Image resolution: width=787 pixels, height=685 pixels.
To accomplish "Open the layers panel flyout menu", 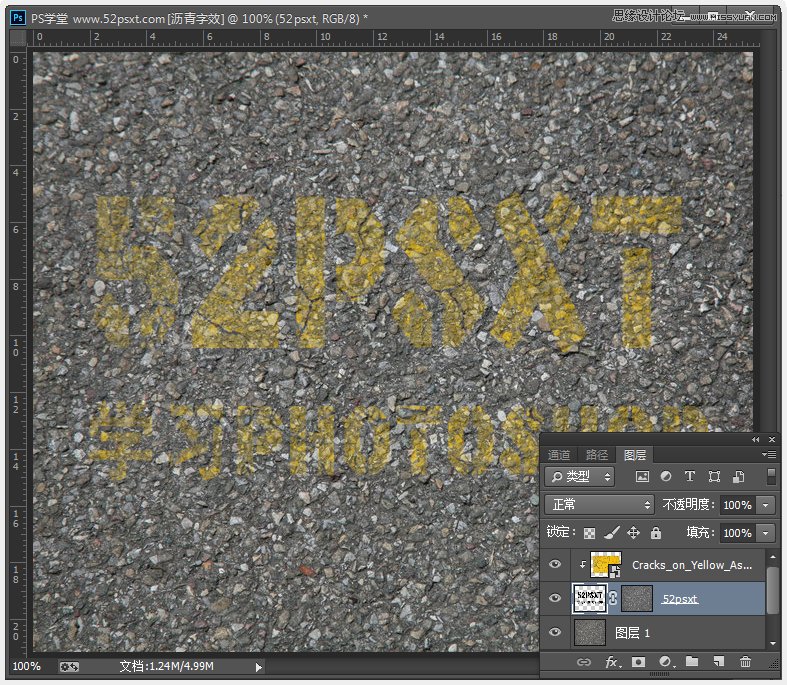I will click(x=769, y=455).
